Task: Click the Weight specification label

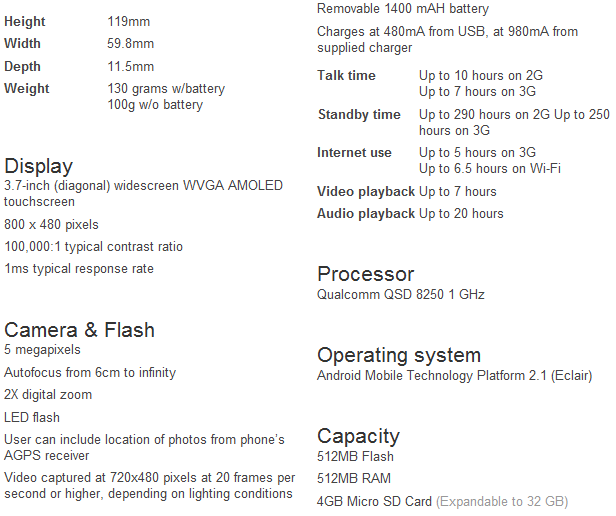Action: pyautogui.click(x=27, y=88)
